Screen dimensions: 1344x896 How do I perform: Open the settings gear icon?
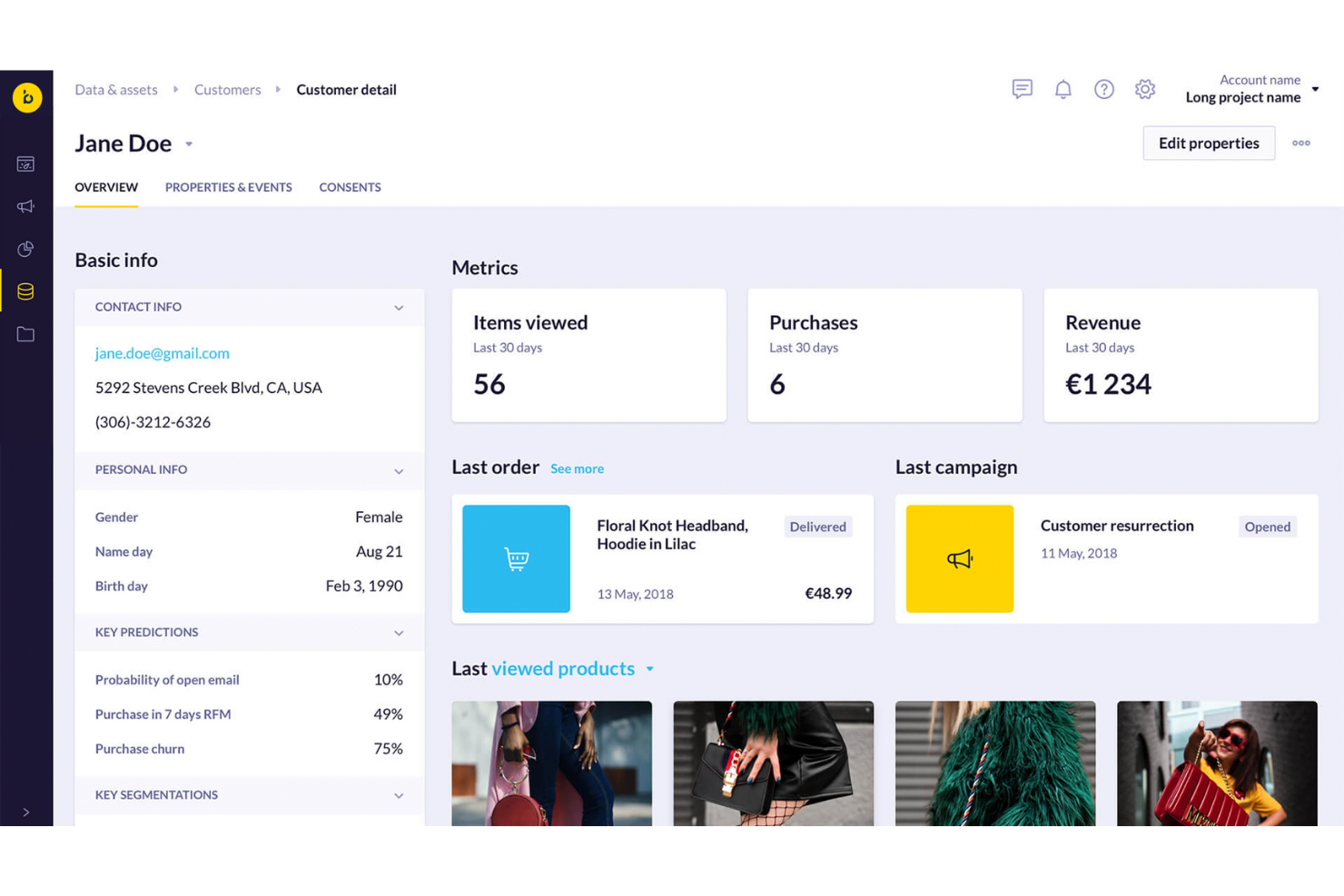[x=1145, y=89]
